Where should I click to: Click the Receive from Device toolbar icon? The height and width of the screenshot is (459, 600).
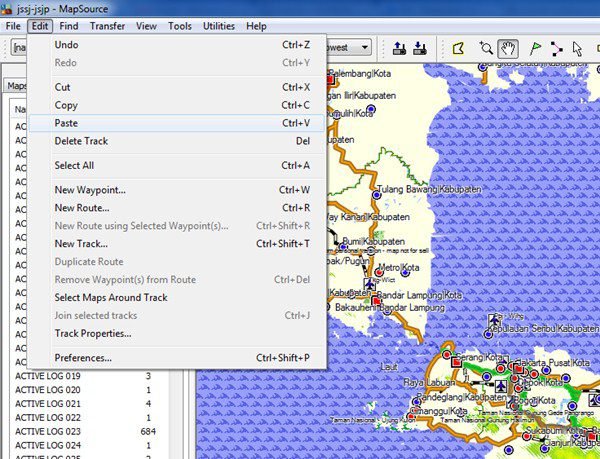point(419,47)
